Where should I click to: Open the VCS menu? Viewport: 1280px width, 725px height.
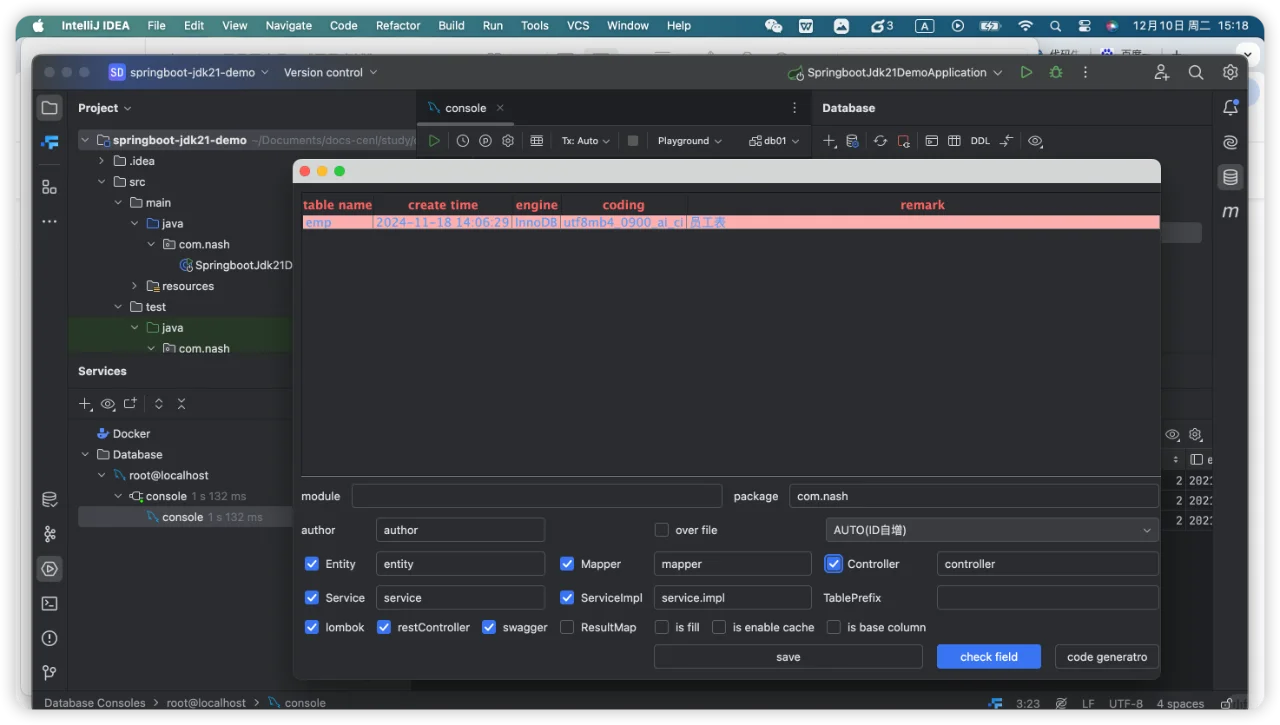[578, 25]
